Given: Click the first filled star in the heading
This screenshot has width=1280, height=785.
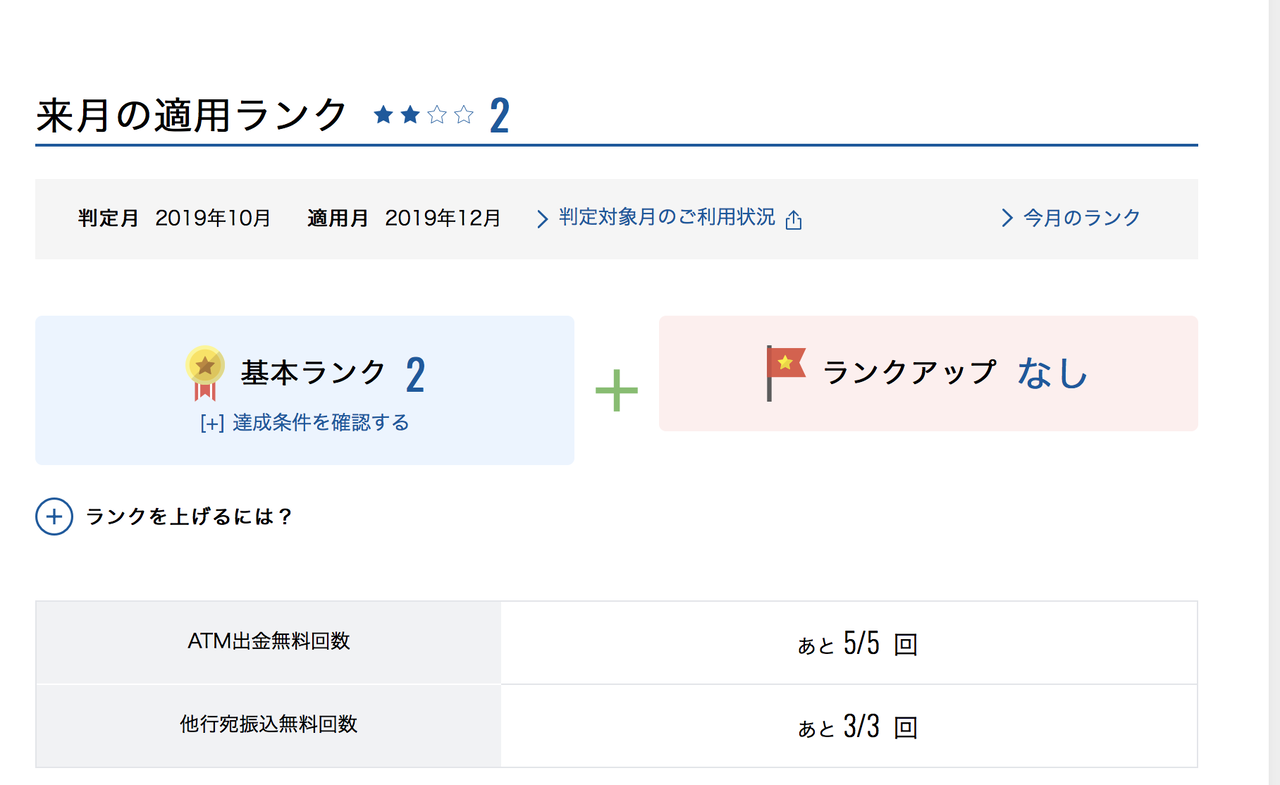Looking at the screenshot, I should (x=383, y=116).
